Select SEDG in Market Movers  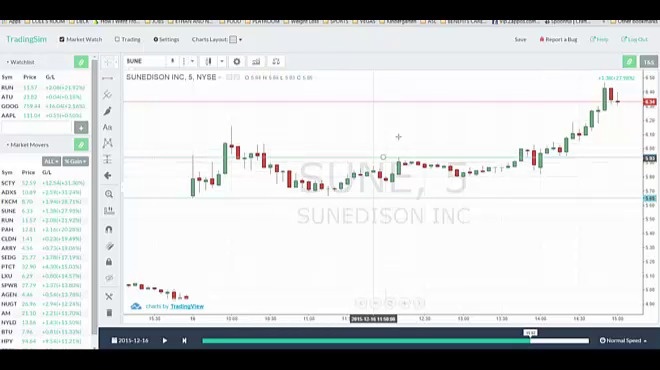click(45, 257)
